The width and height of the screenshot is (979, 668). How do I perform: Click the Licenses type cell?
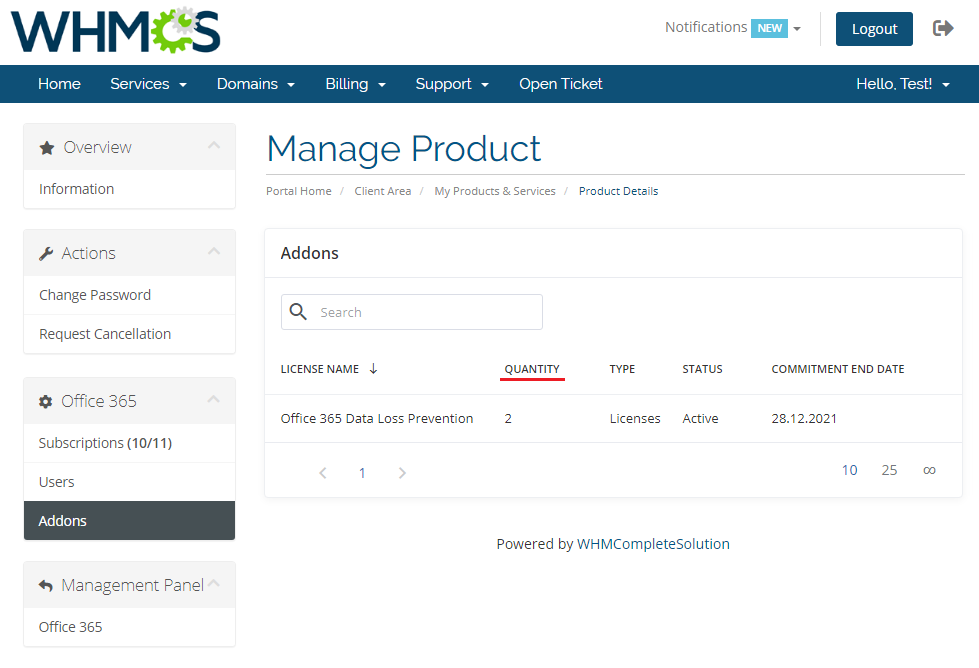[x=635, y=418]
